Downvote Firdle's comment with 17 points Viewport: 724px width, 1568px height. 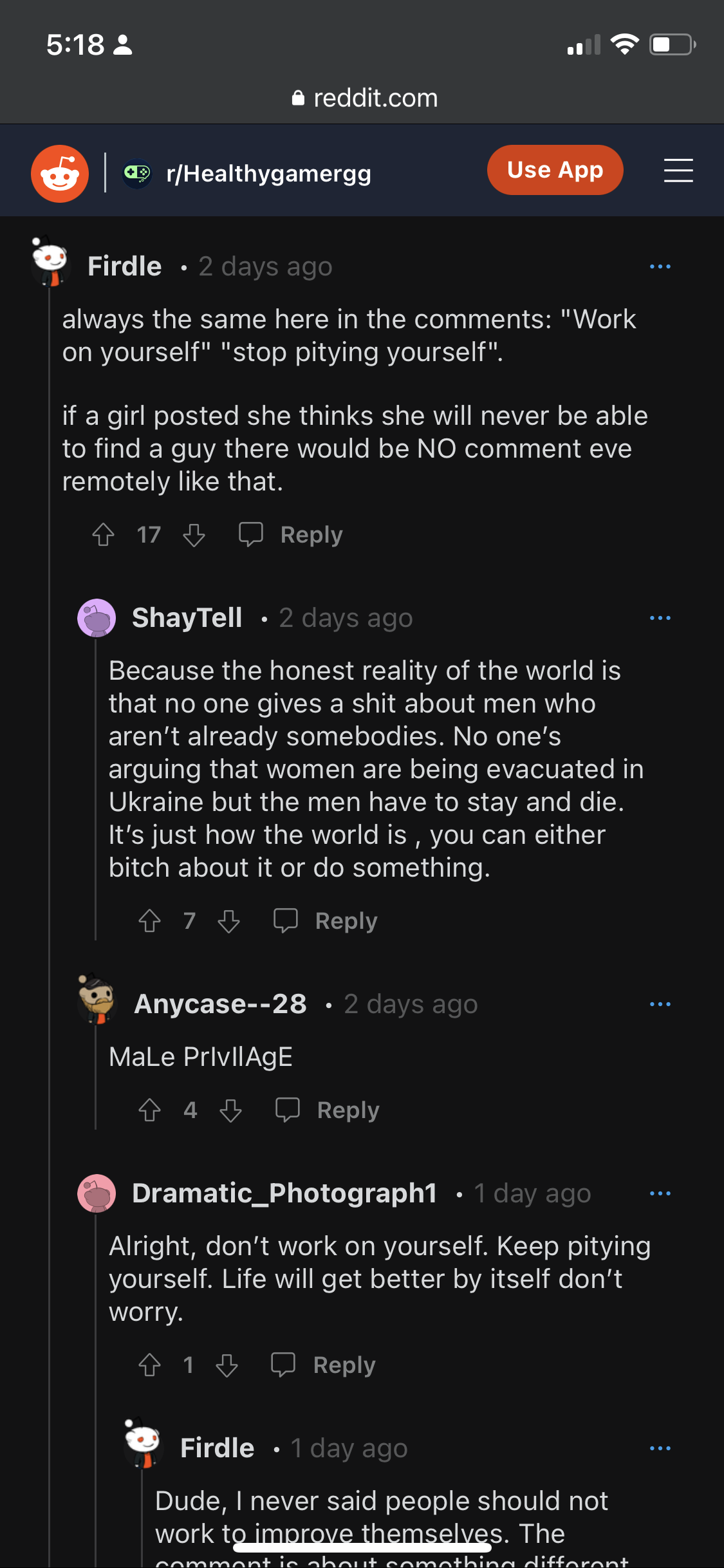(194, 535)
